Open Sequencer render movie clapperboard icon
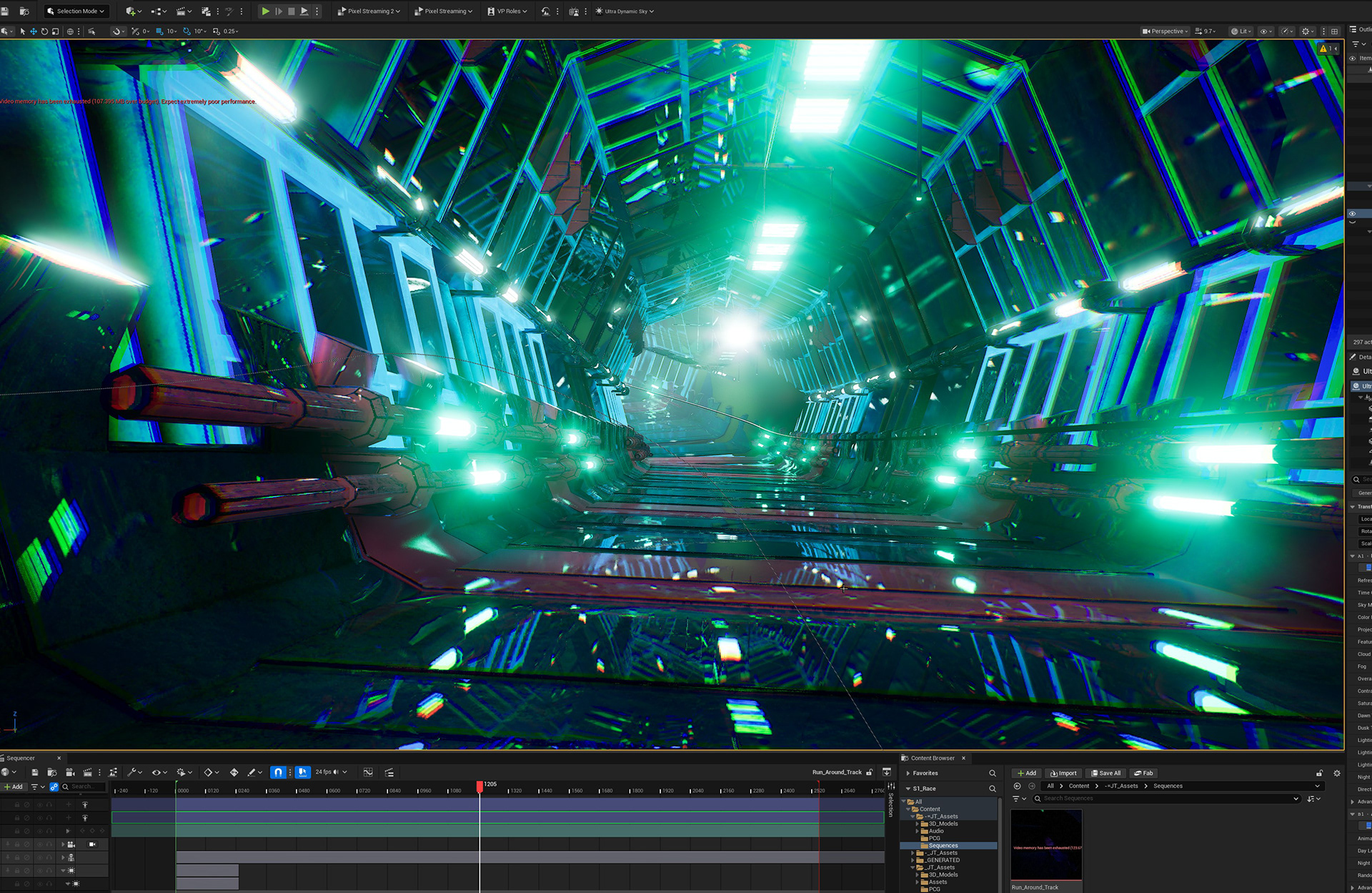This screenshot has height=893, width=1372. 87,772
